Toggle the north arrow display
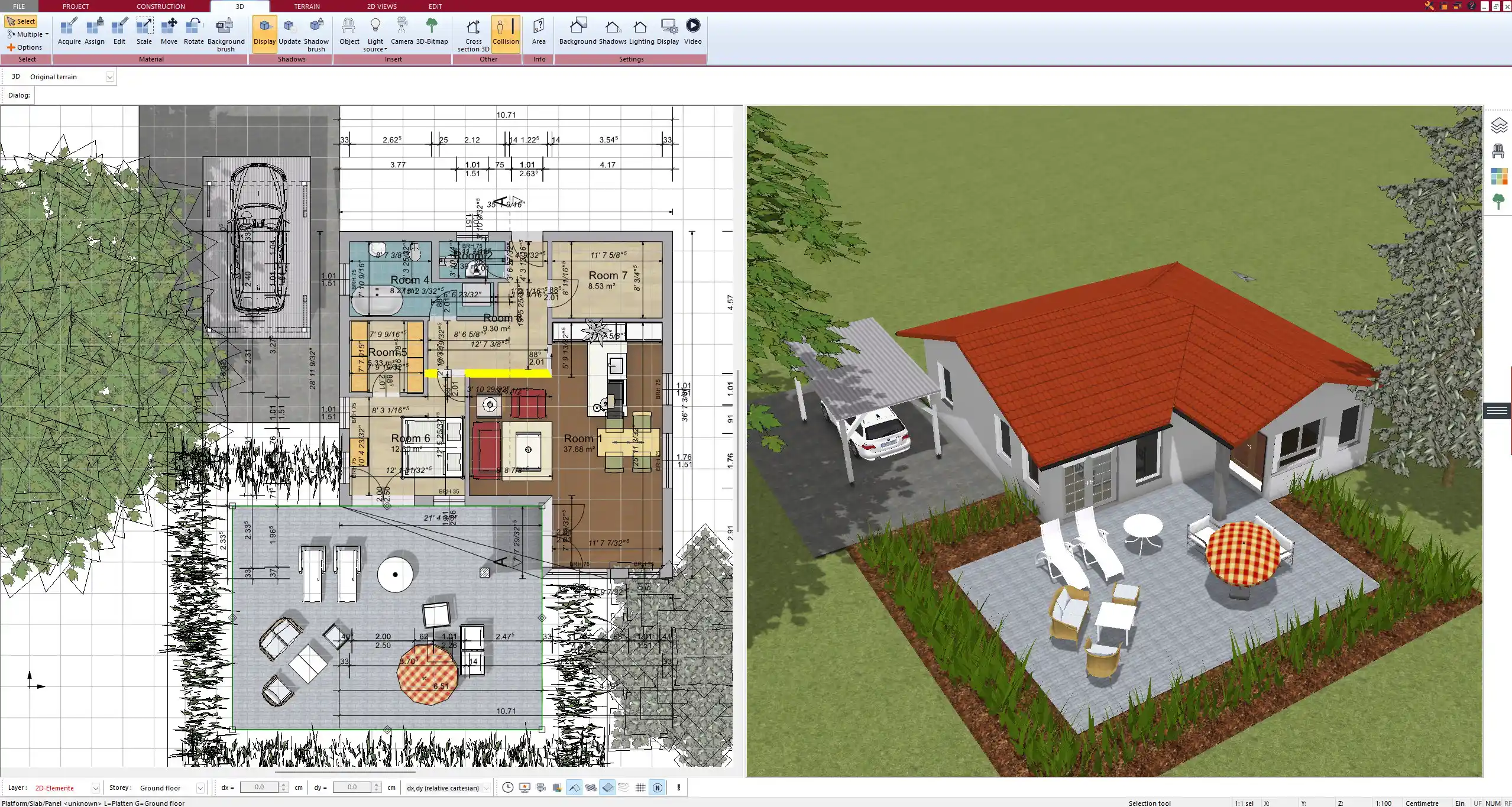 coord(657,787)
